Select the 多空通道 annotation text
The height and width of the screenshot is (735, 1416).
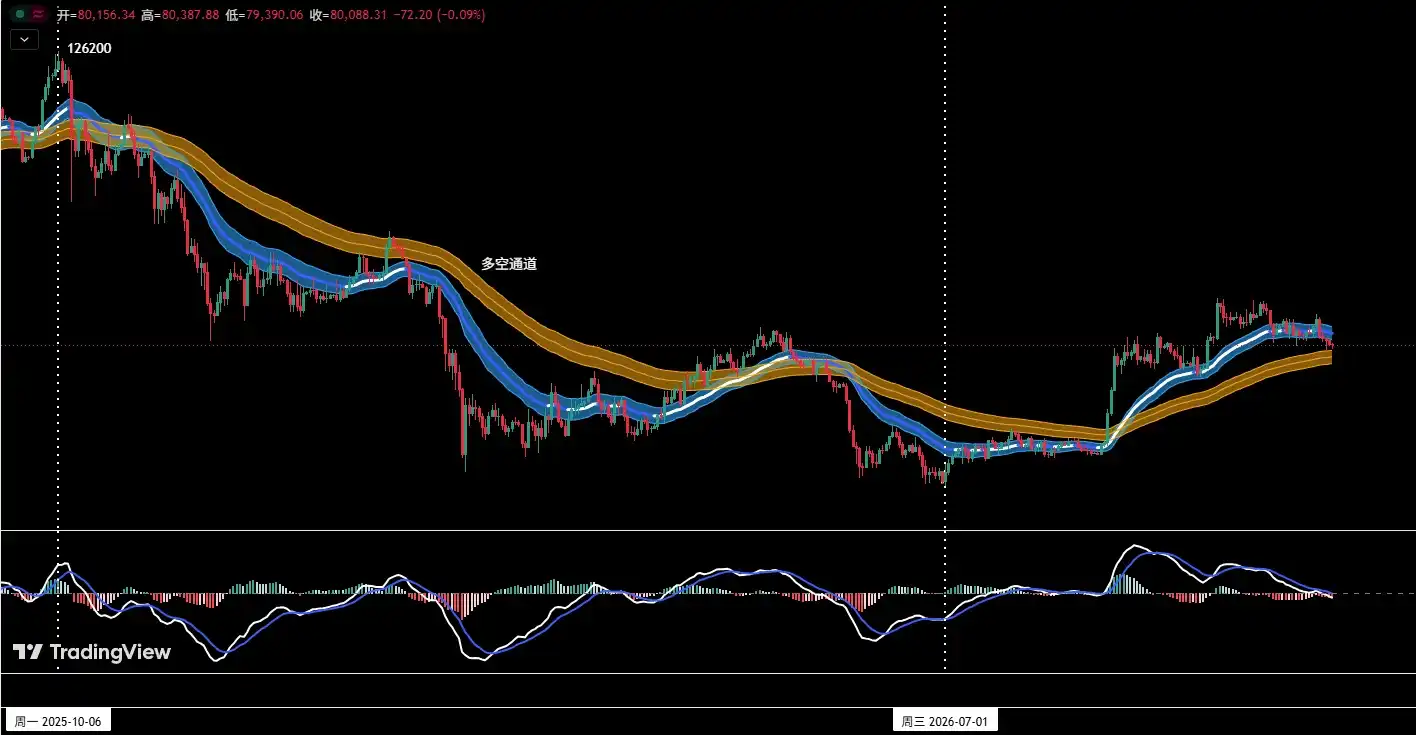(x=509, y=264)
